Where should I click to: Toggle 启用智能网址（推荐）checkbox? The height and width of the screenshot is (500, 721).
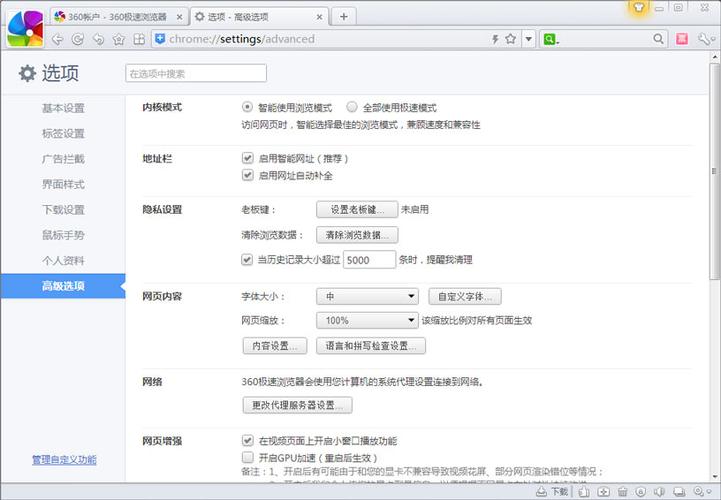[x=247, y=158]
